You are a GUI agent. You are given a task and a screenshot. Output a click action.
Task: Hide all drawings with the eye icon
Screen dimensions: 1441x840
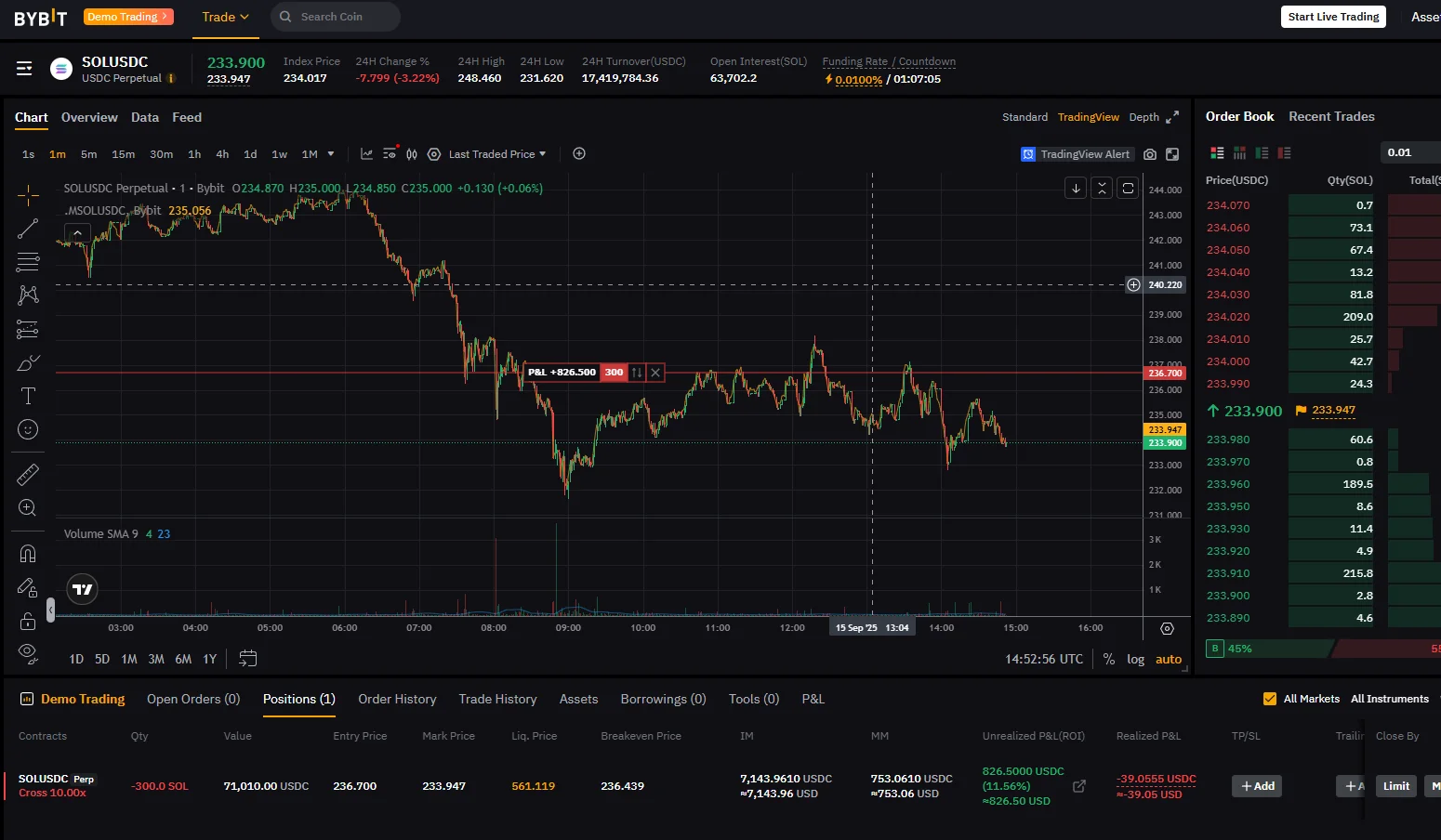pos(28,653)
